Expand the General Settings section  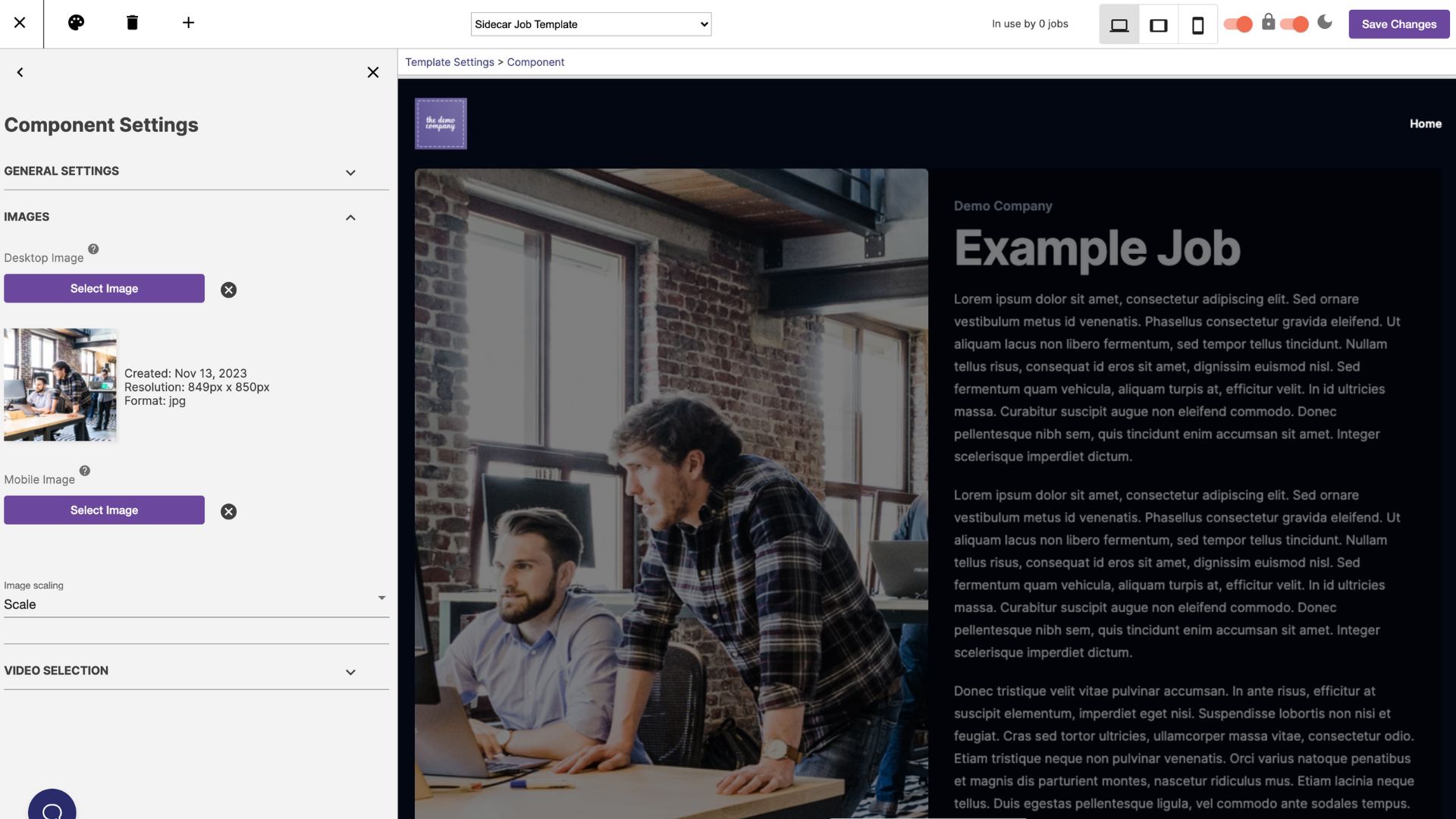(x=196, y=171)
